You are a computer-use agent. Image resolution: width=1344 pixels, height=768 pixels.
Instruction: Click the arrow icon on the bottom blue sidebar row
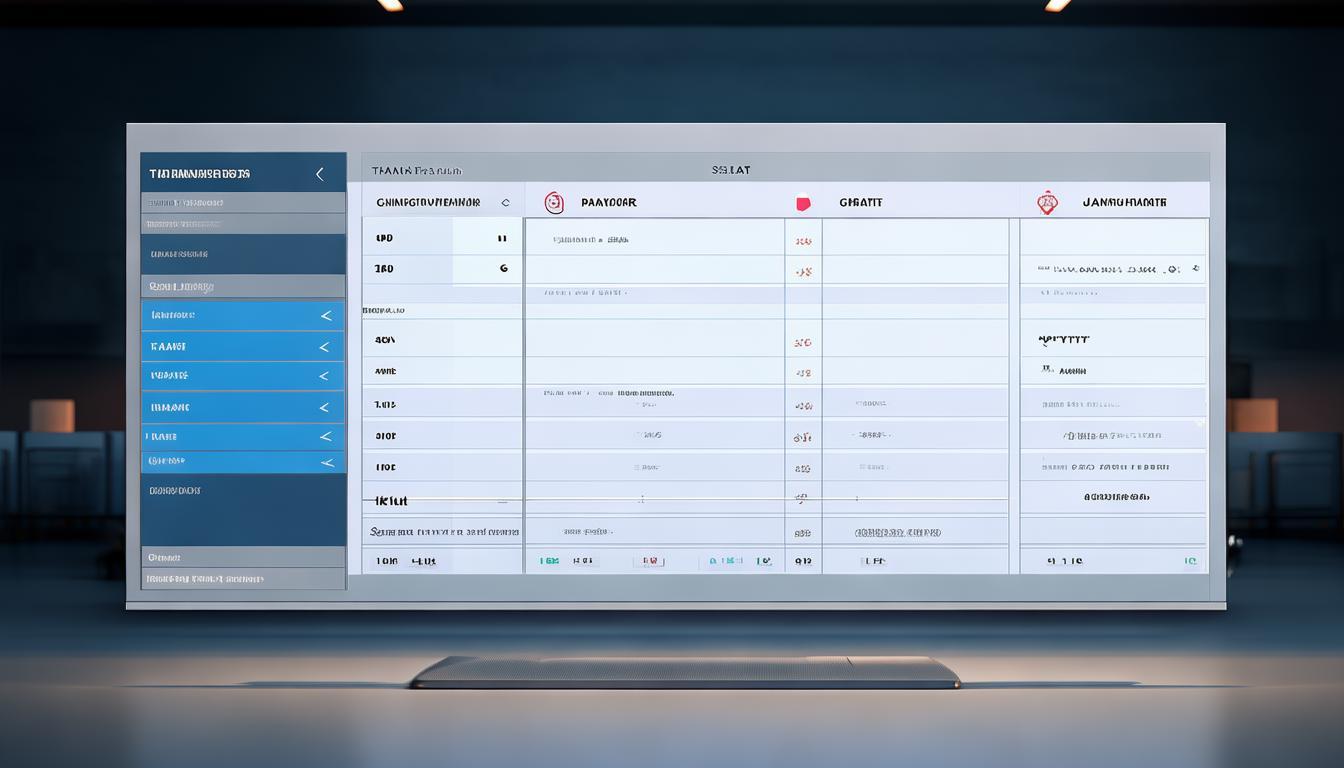(326, 462)
